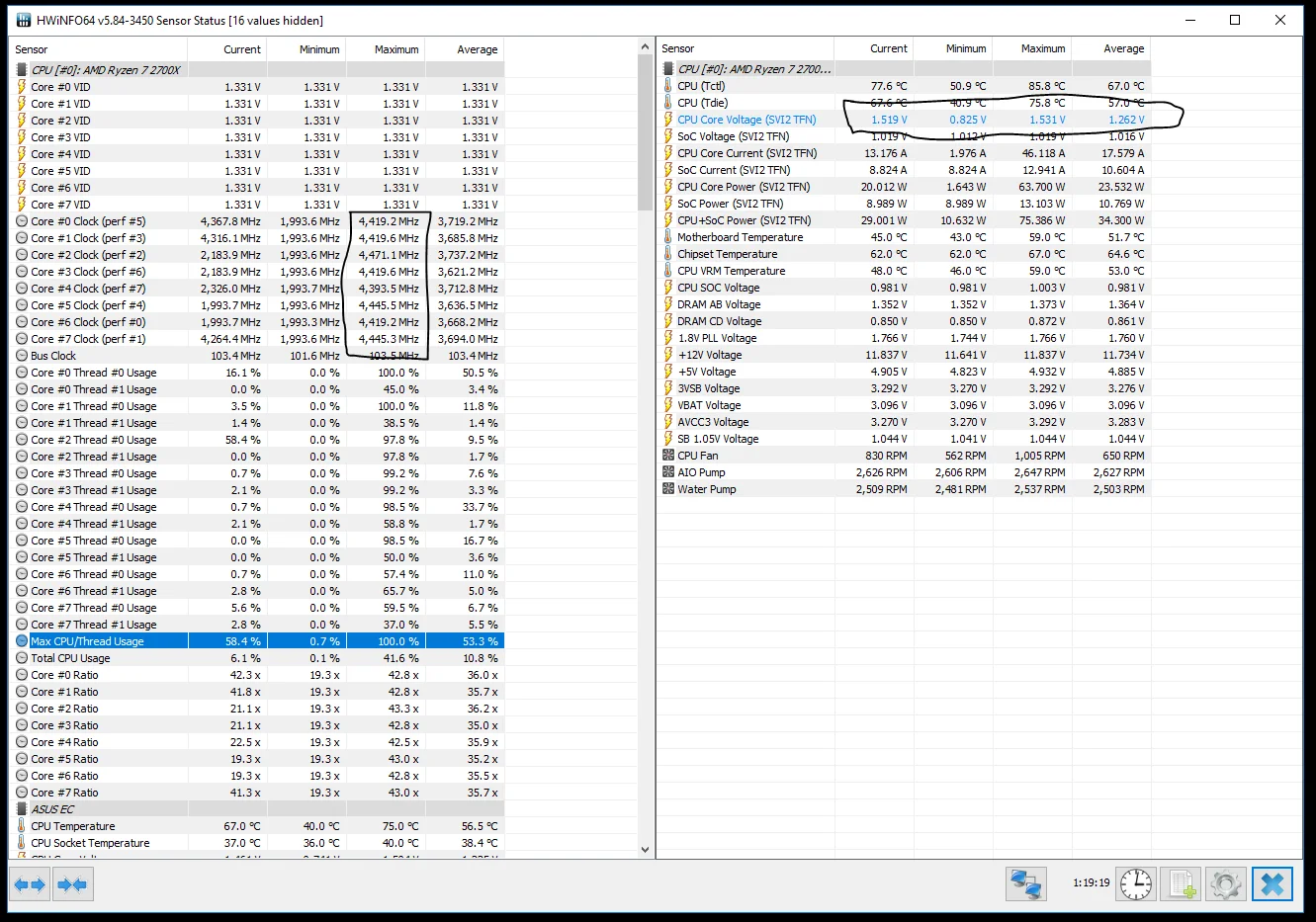
Task: Click the fan icon beside CPU Fan
Action: (668, 456)
